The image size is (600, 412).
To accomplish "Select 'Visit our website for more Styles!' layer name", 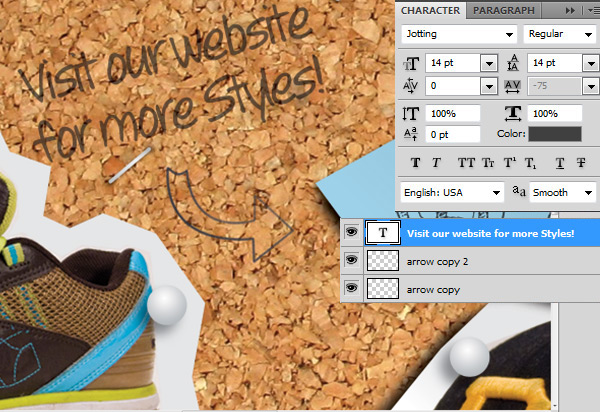I will [491, 233].
